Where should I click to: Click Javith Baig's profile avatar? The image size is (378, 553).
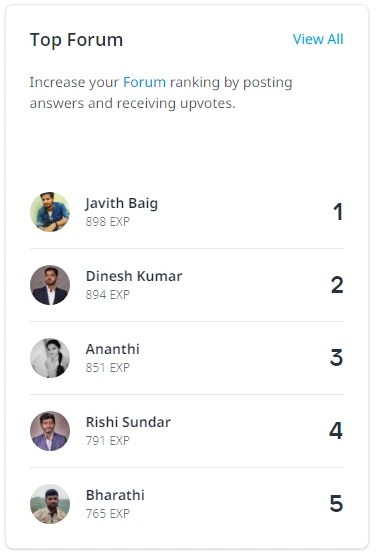pos(50,212)
